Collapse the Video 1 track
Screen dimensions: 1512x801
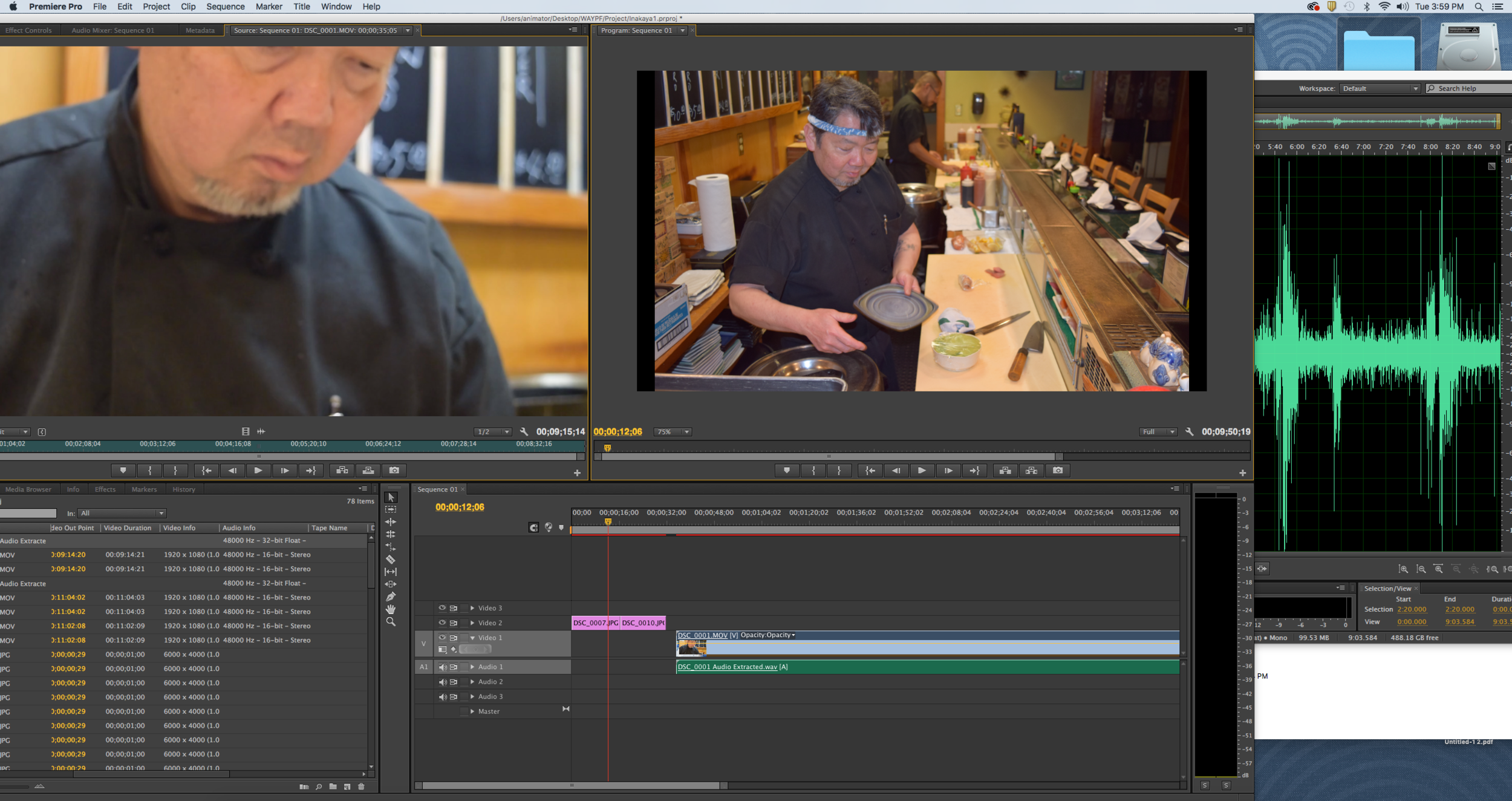pos(472,638)
